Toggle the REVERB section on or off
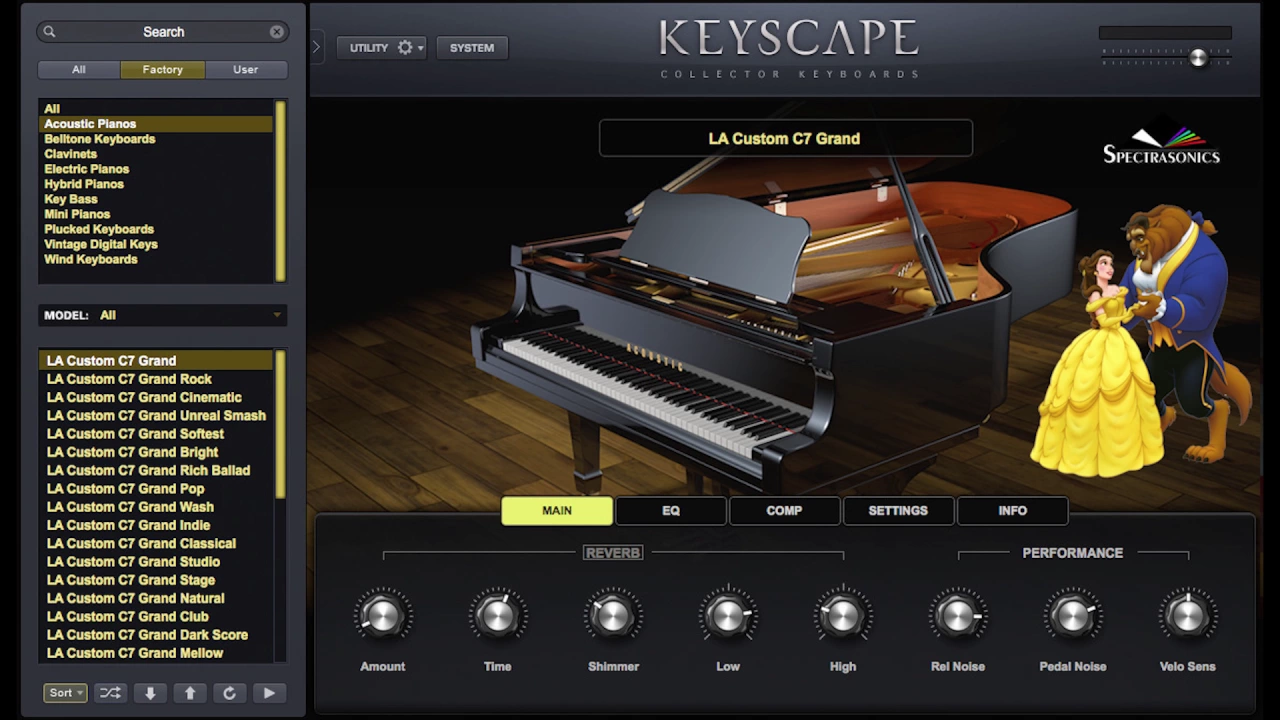The image size is (1280, 720). click(x=613, y=552)
